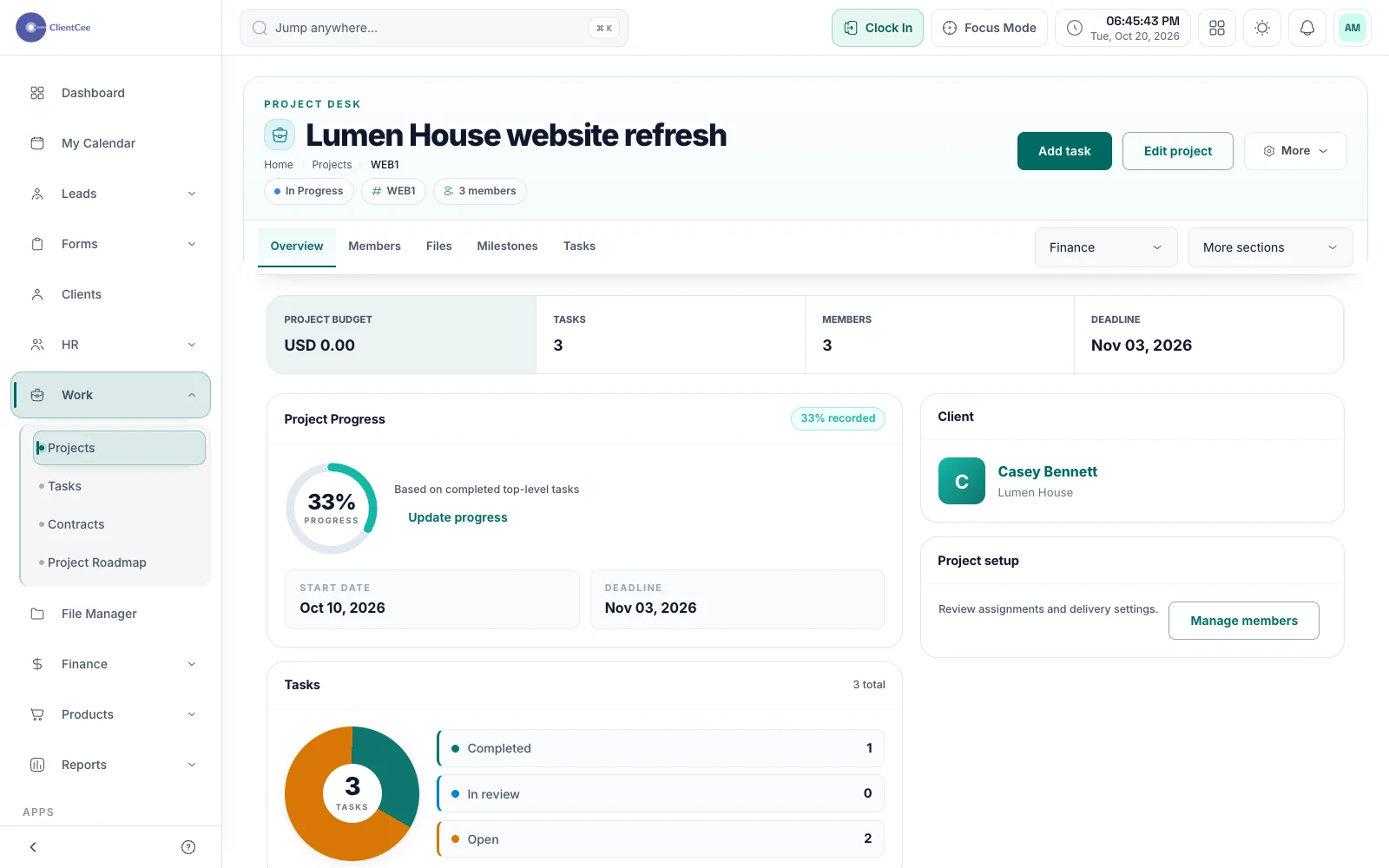Open notifications bell icon
Viewport: 1389px width, 868px height.
[1307, 28]
